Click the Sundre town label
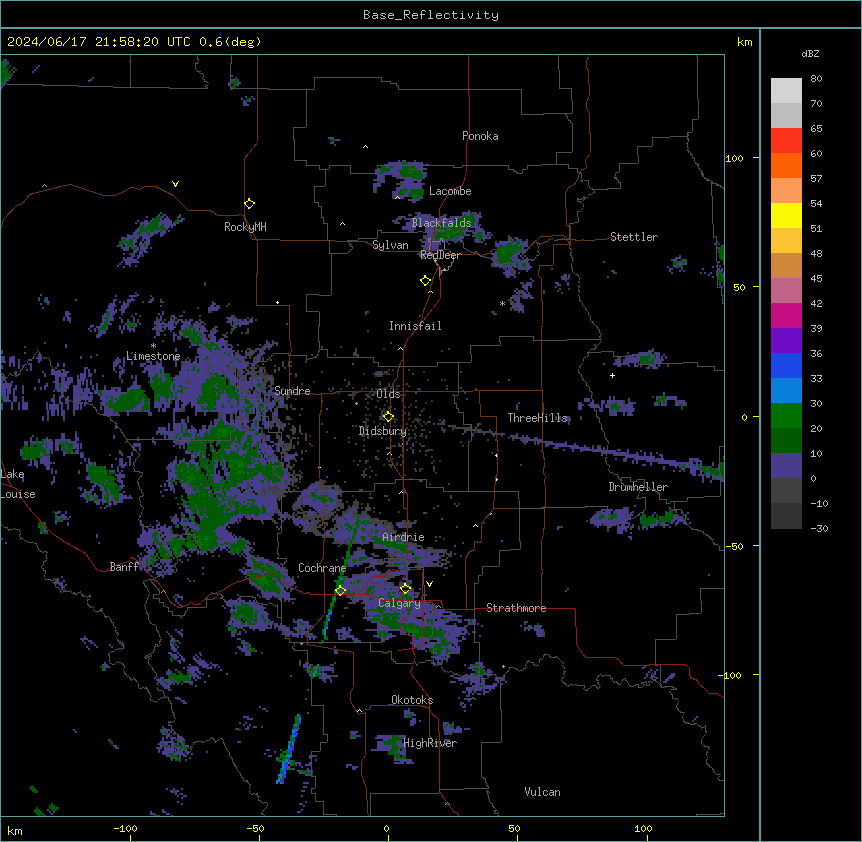862x842 pixels. tap(292, 391)
